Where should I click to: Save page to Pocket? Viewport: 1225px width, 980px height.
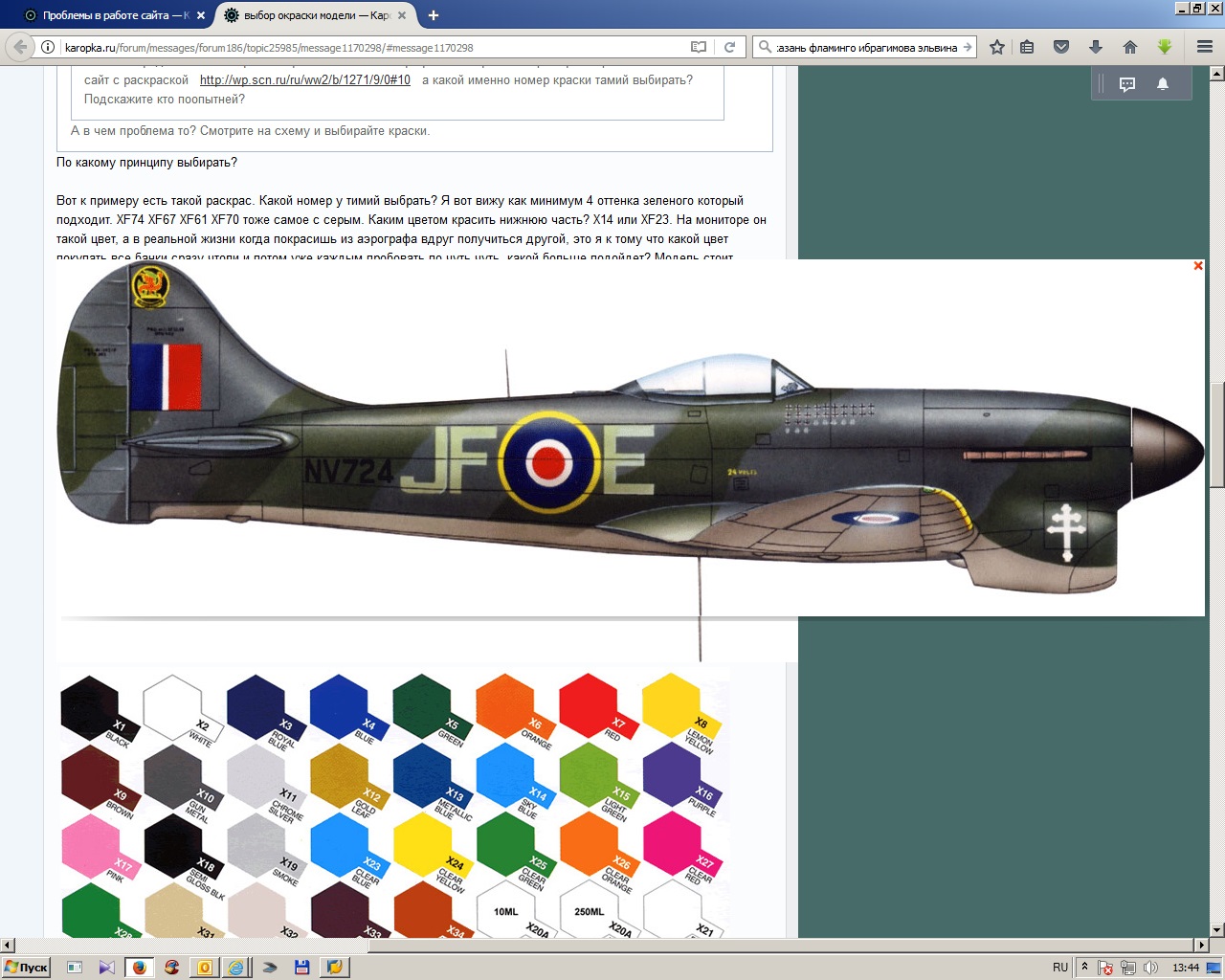click(x=1061, y=47)
